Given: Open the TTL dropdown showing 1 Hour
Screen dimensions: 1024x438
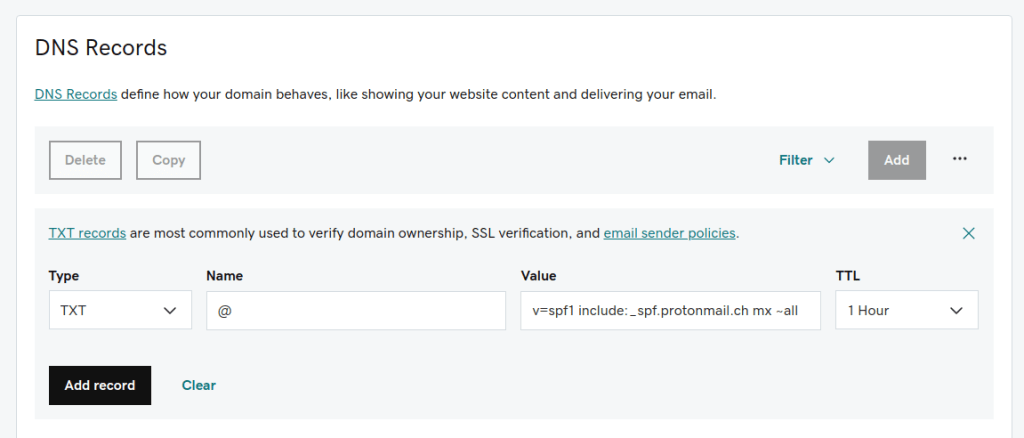Looking at the screenshot, I should pyautogui.click(x=906, y=310).
